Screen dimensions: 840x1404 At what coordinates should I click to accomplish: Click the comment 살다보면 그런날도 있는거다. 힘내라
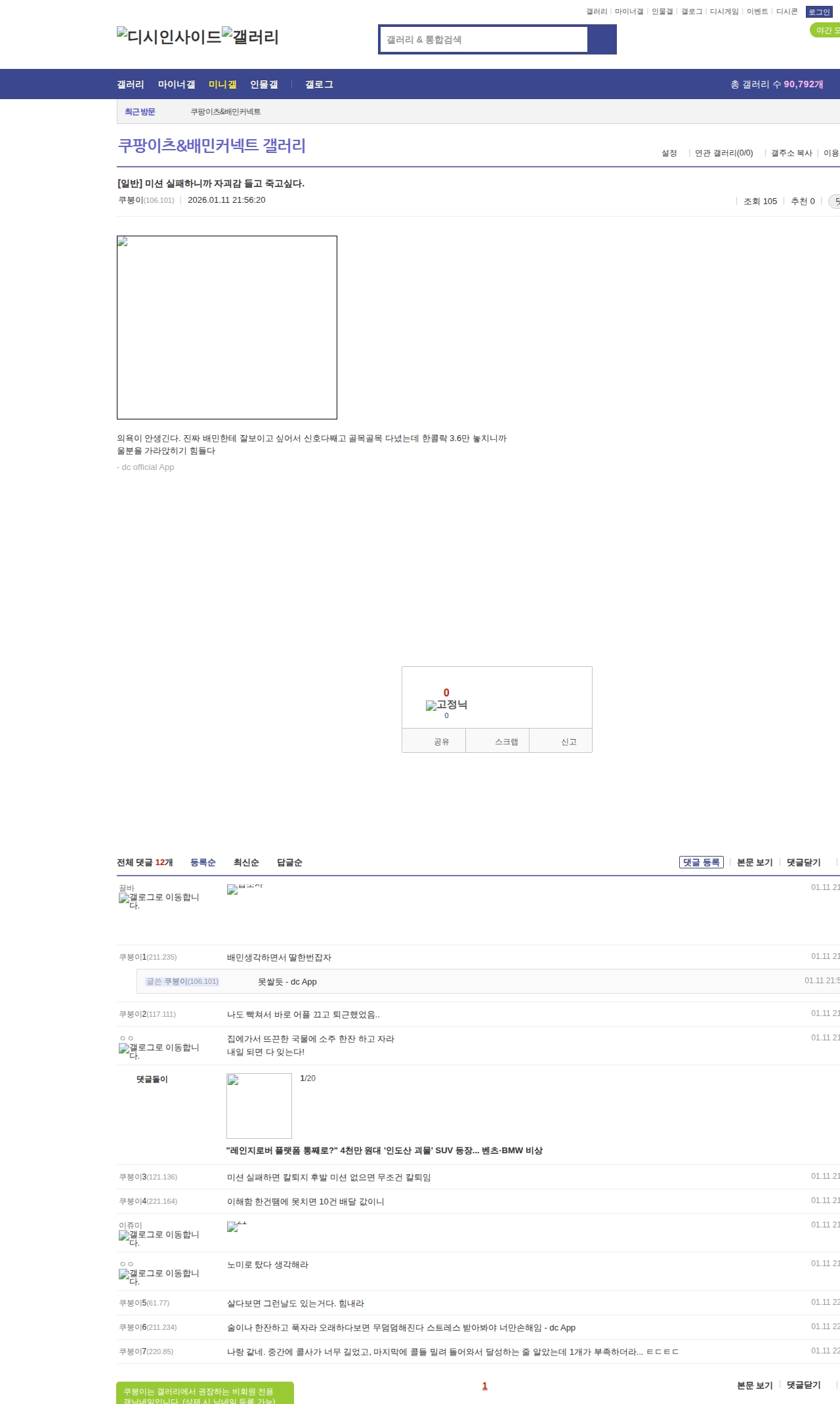[x=295, y=1304]
